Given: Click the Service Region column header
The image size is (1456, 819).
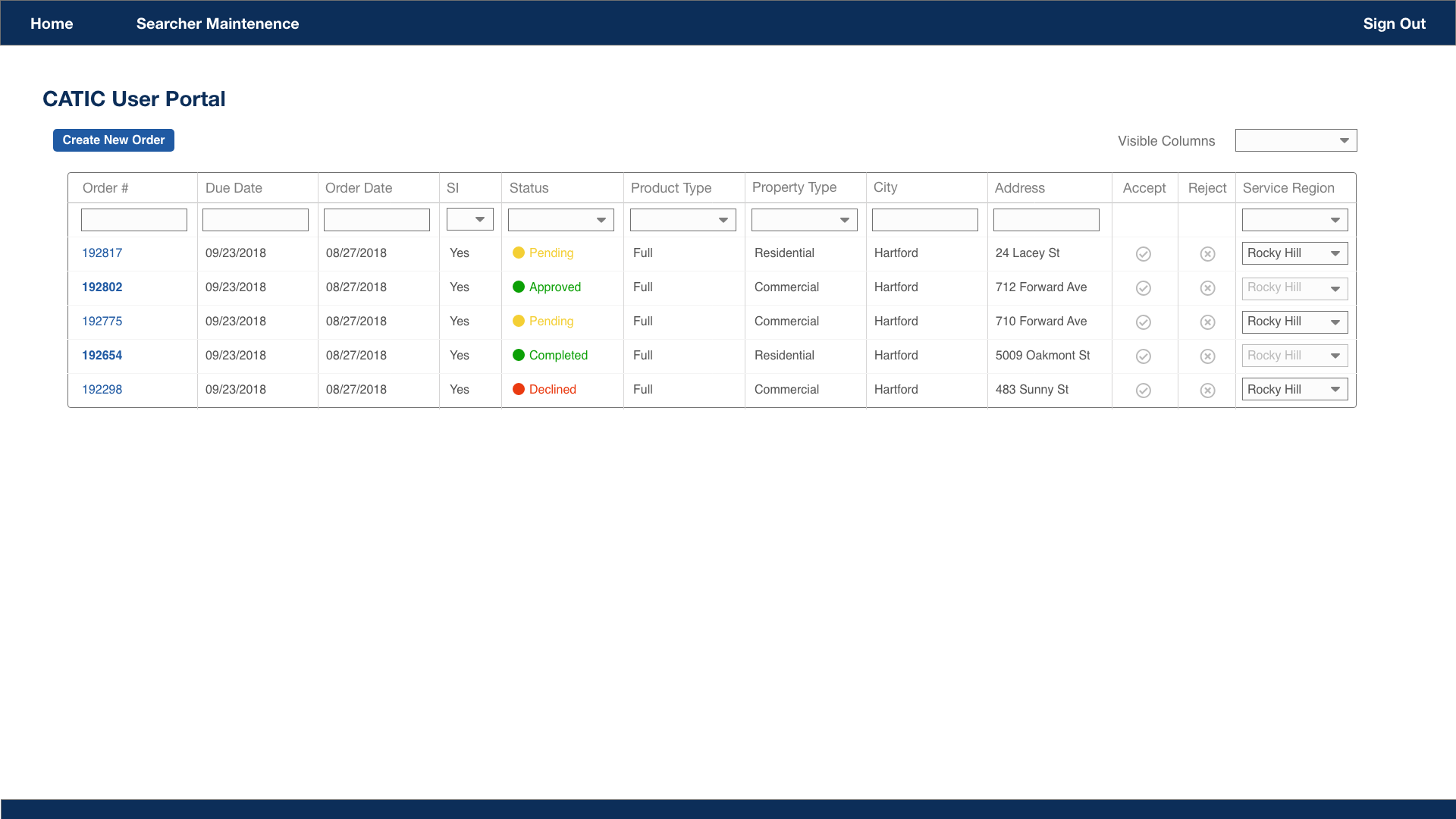Looking at the screenshot, I should tap(1288, 188).
